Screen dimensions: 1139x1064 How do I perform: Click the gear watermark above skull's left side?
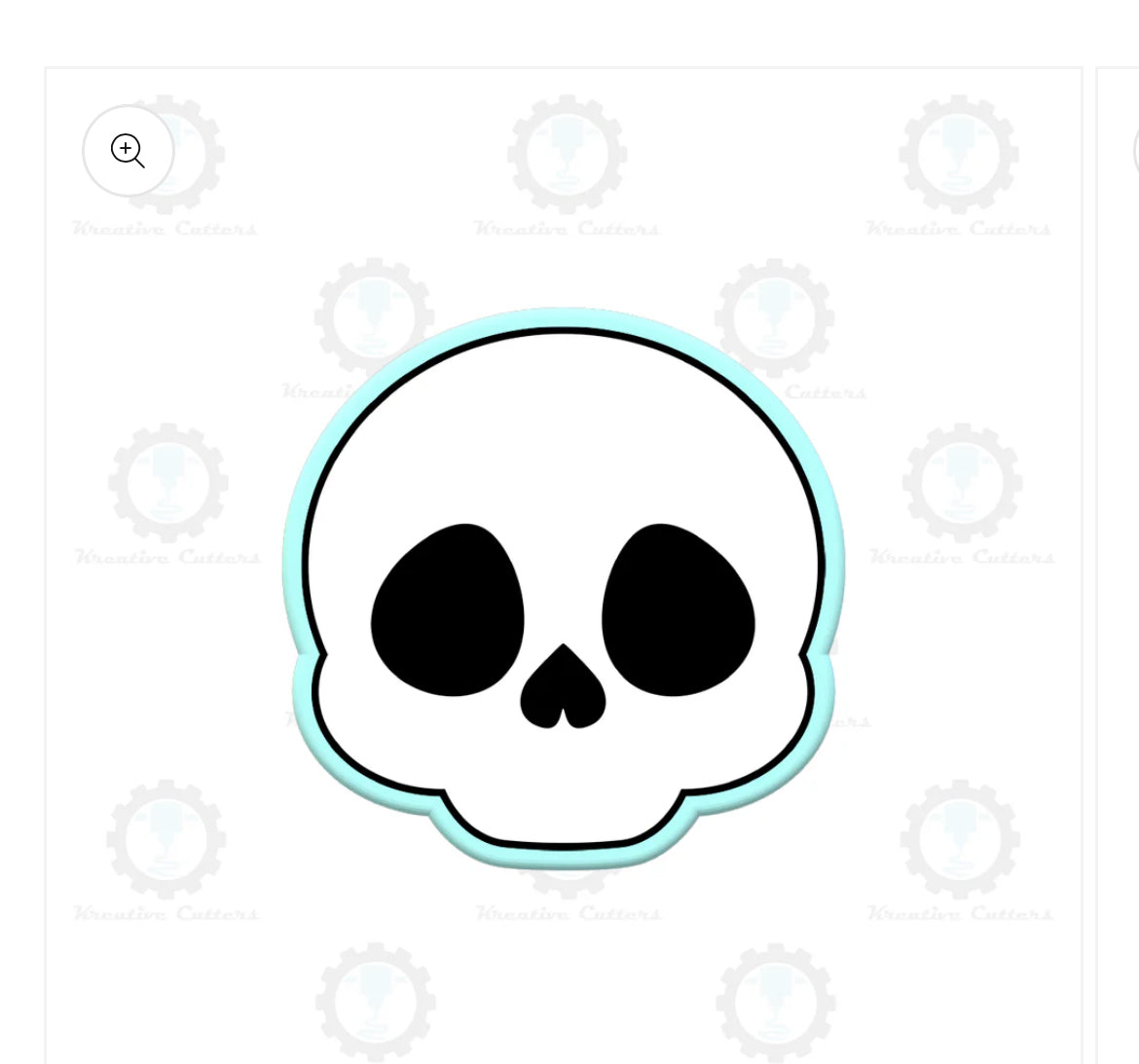[374, 317]
